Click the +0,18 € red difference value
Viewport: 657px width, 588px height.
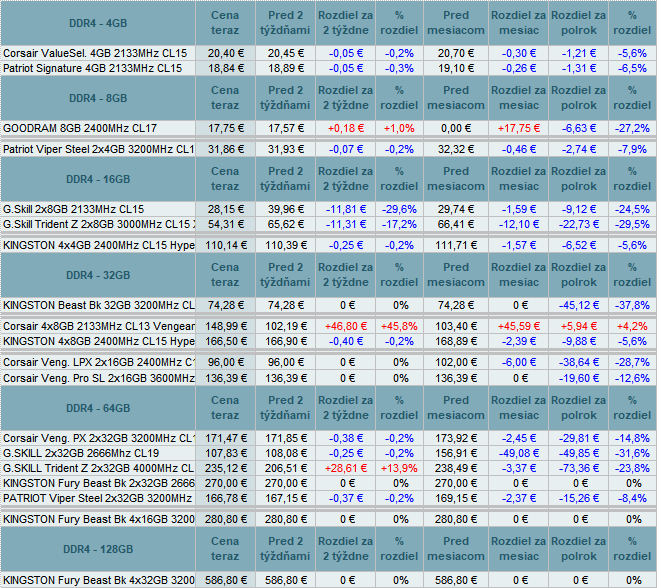346,128
